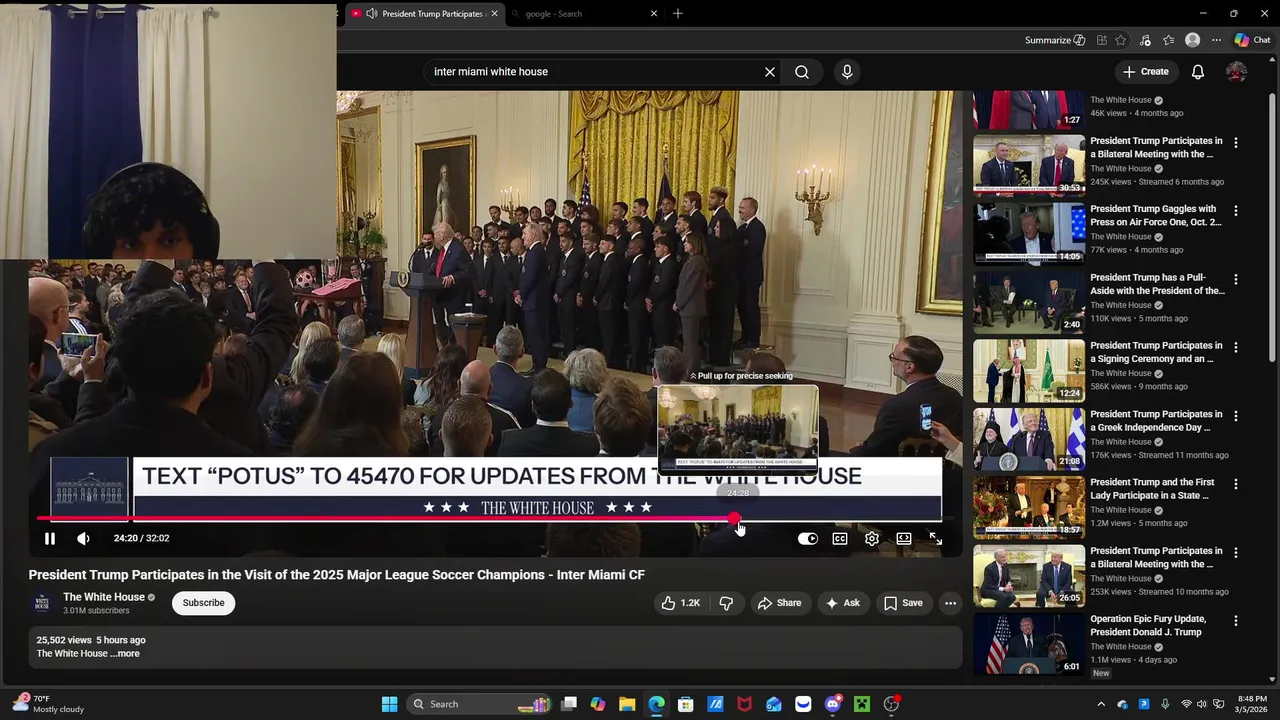Open File Explorer from the taskbar
The image size is (1280, 720).
pyautogui.click(x=627, y=704)
